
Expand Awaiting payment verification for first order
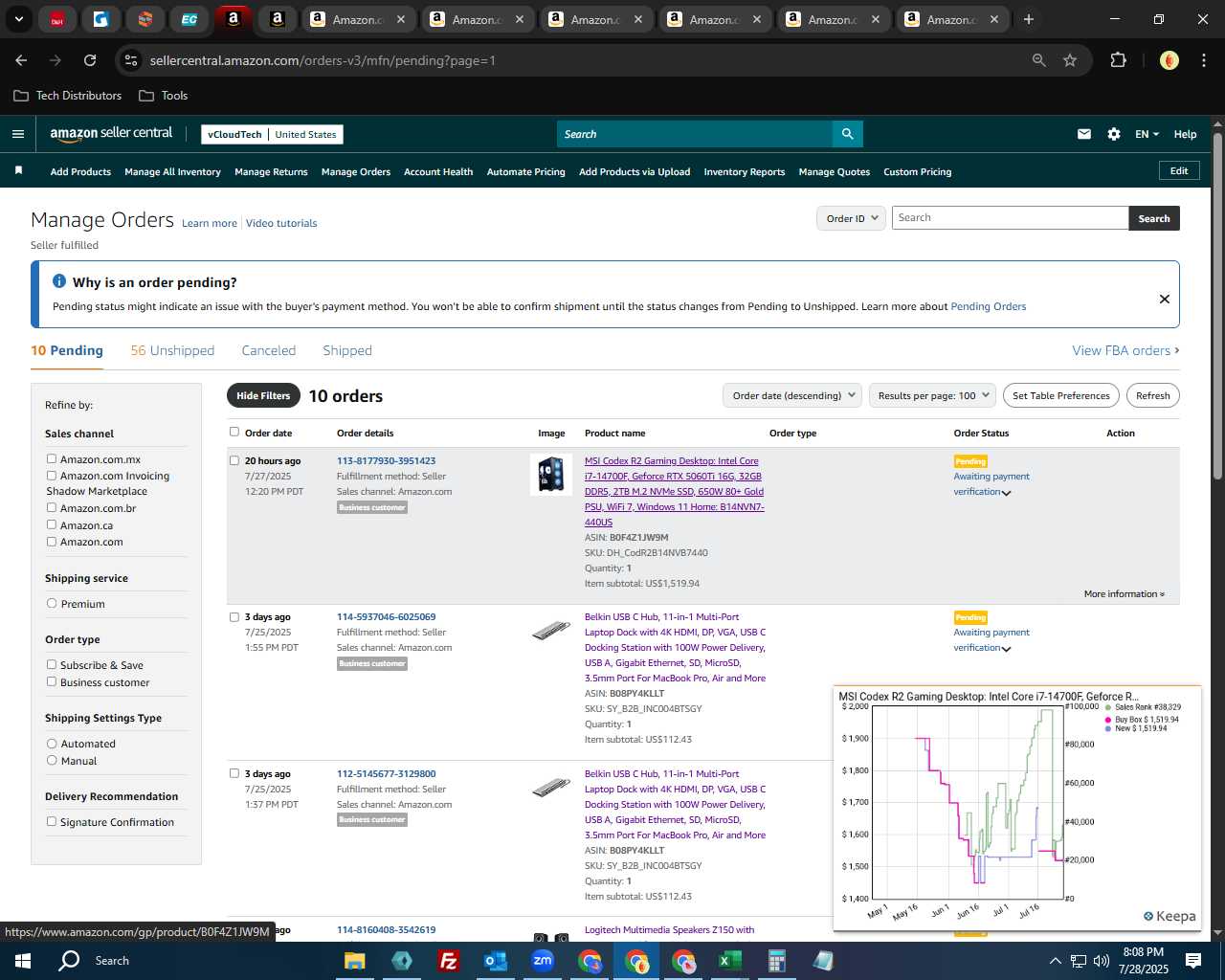[x=1006, y=493]
